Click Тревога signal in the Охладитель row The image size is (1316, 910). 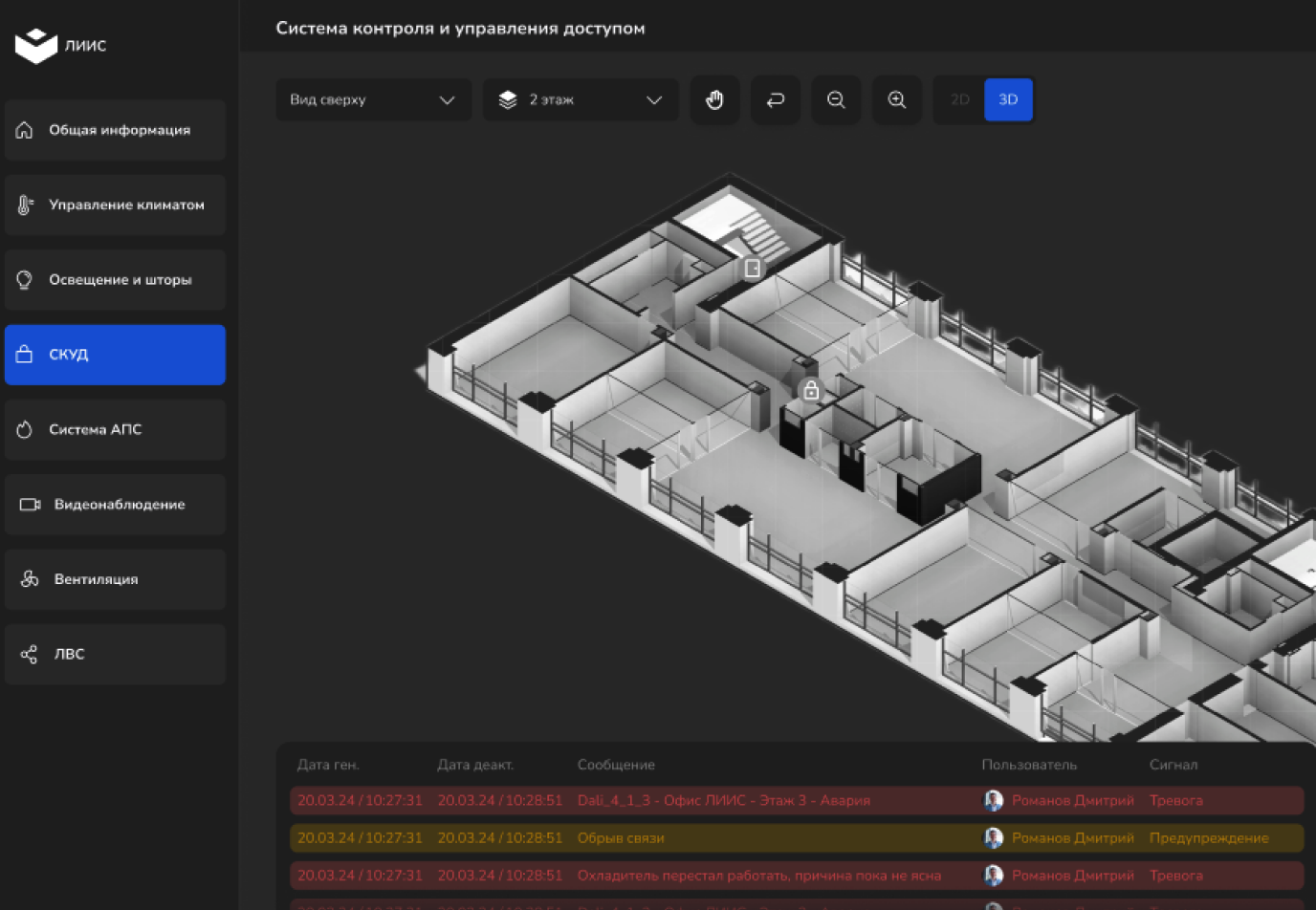click(1176, 876)
